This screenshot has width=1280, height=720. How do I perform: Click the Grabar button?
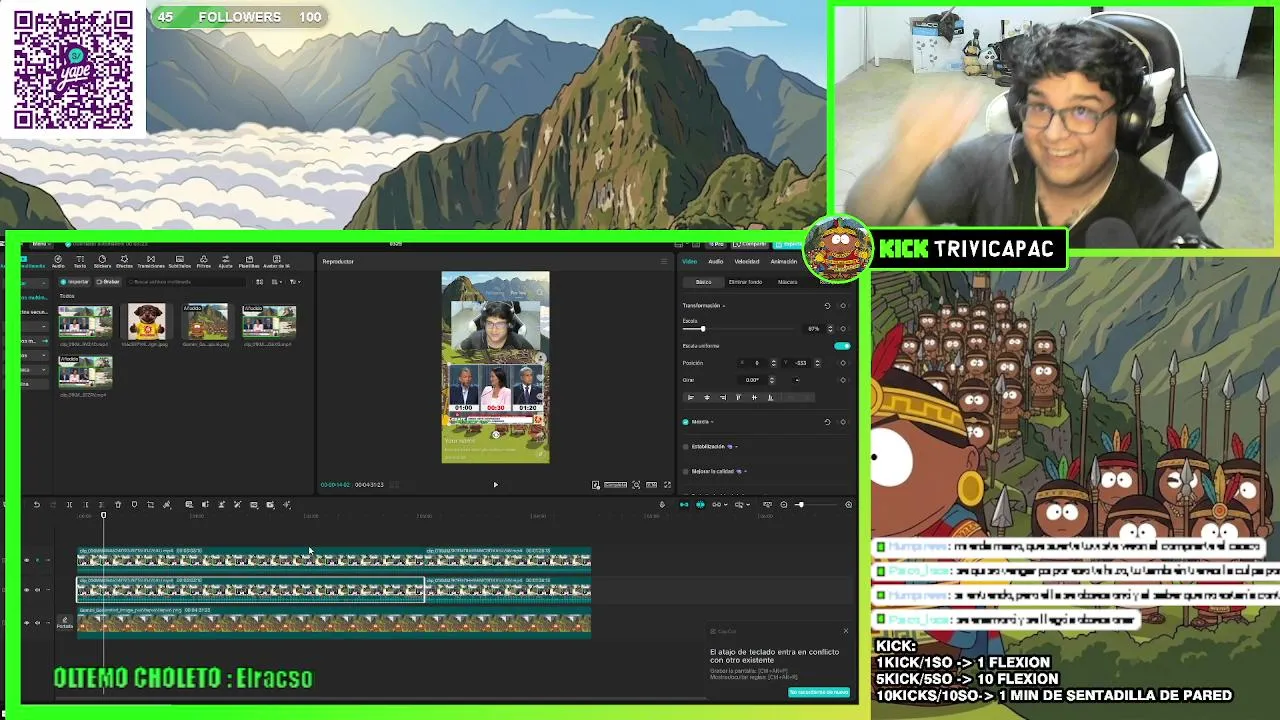click(108, 282)
